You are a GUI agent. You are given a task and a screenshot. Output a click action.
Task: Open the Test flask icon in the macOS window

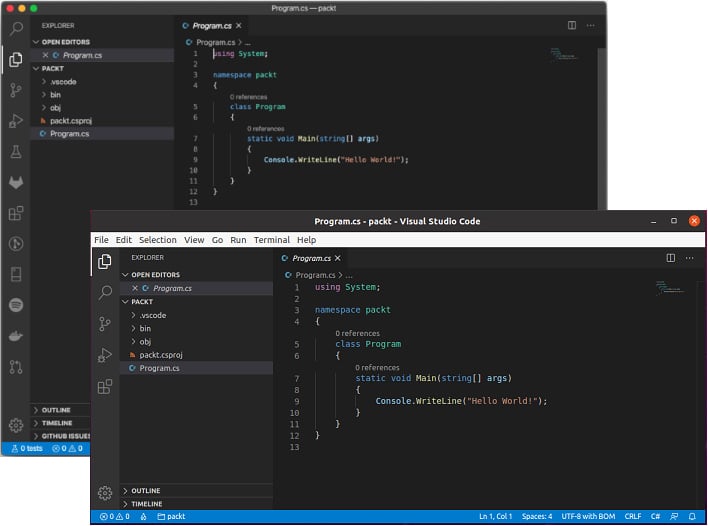coord(15,151)
